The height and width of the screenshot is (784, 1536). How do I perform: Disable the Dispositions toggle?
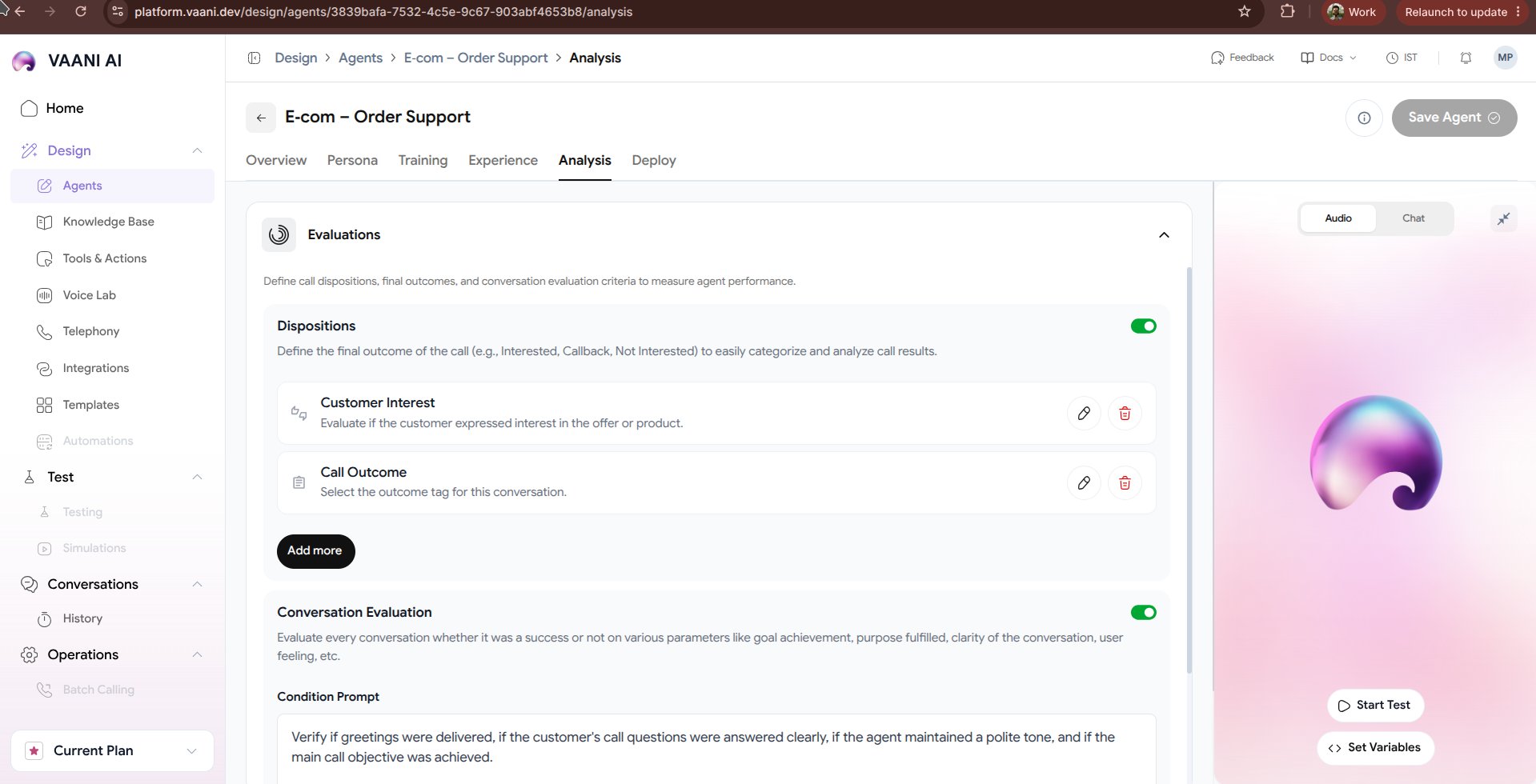tap(1143, 326)
